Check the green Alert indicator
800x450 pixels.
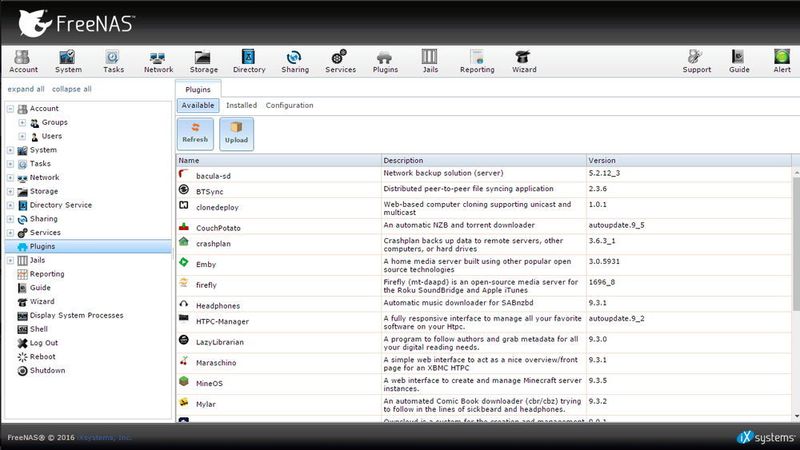(782, 62)
